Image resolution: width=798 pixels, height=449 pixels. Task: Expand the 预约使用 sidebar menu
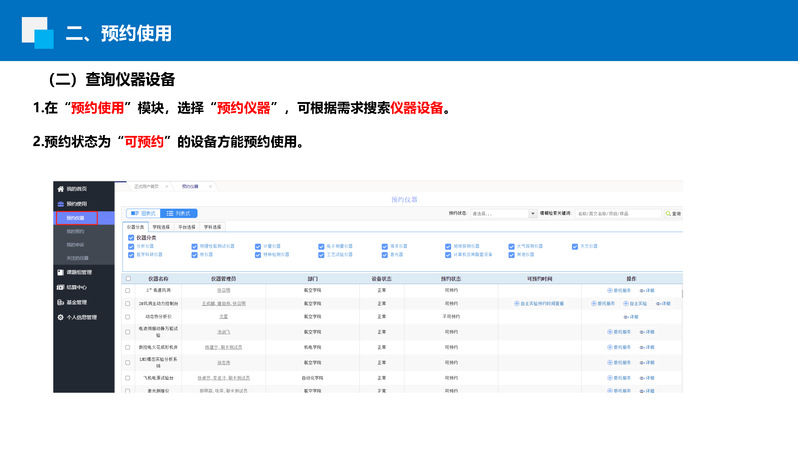78,203
